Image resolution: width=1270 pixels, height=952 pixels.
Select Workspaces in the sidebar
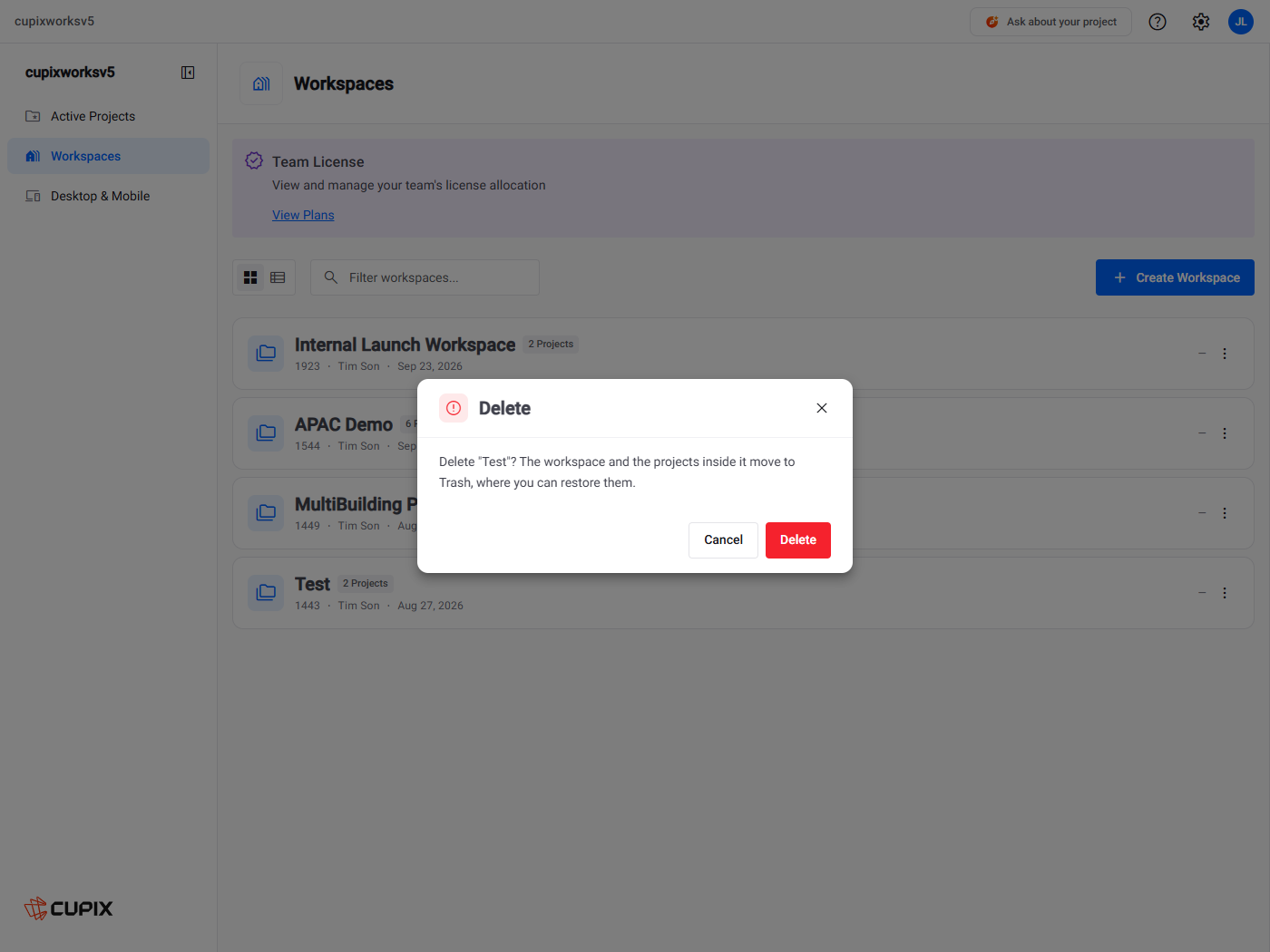pos(108,156)
